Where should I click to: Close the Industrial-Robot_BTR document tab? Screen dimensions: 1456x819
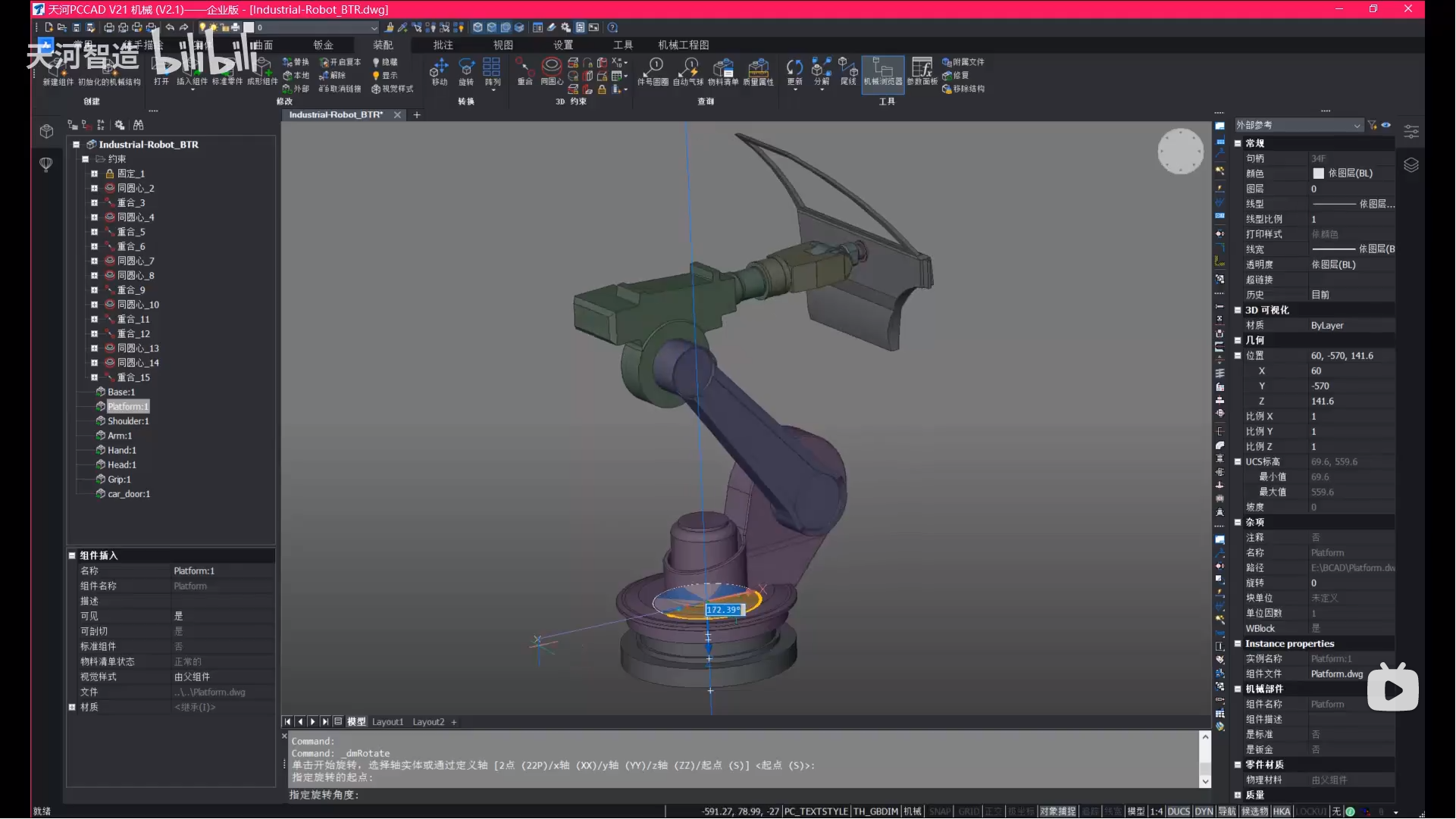[397, 115]
